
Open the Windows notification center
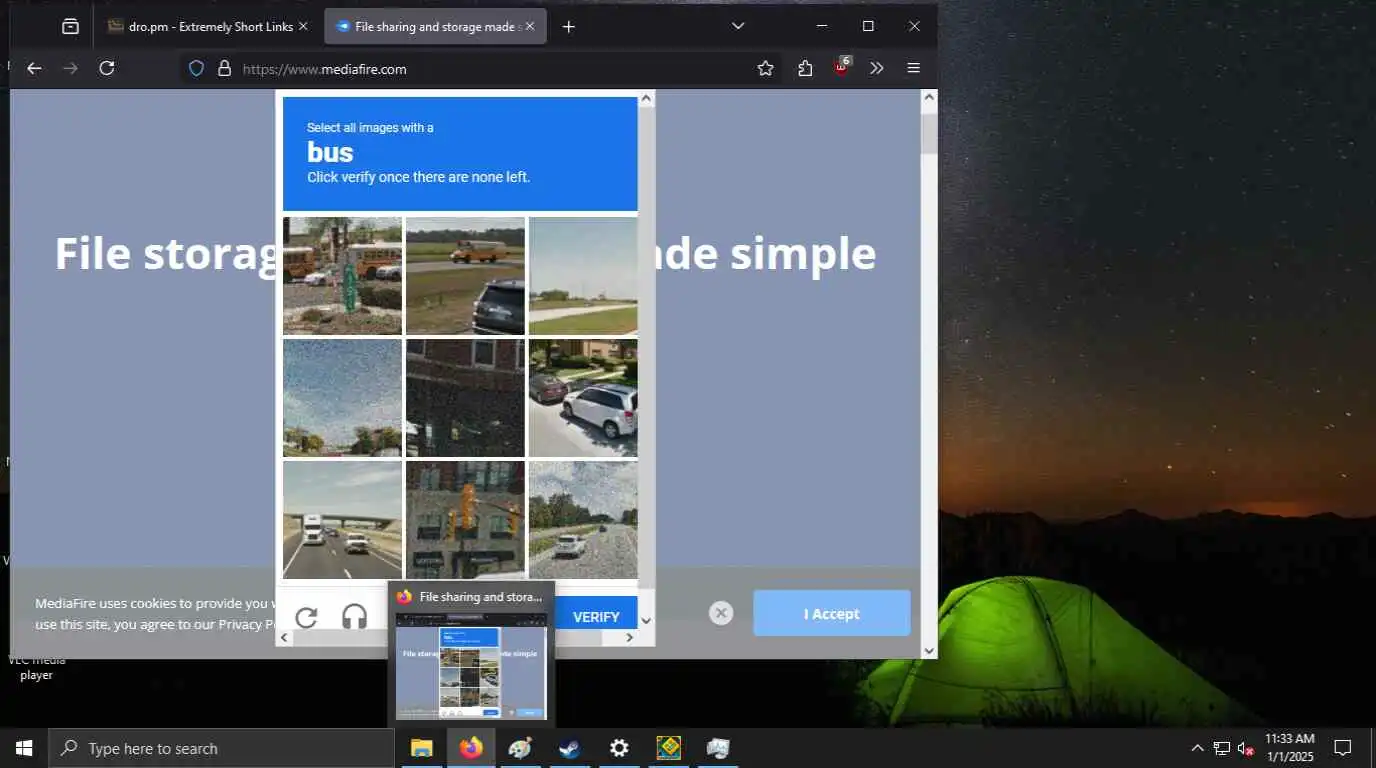[x=1343, y=748]
